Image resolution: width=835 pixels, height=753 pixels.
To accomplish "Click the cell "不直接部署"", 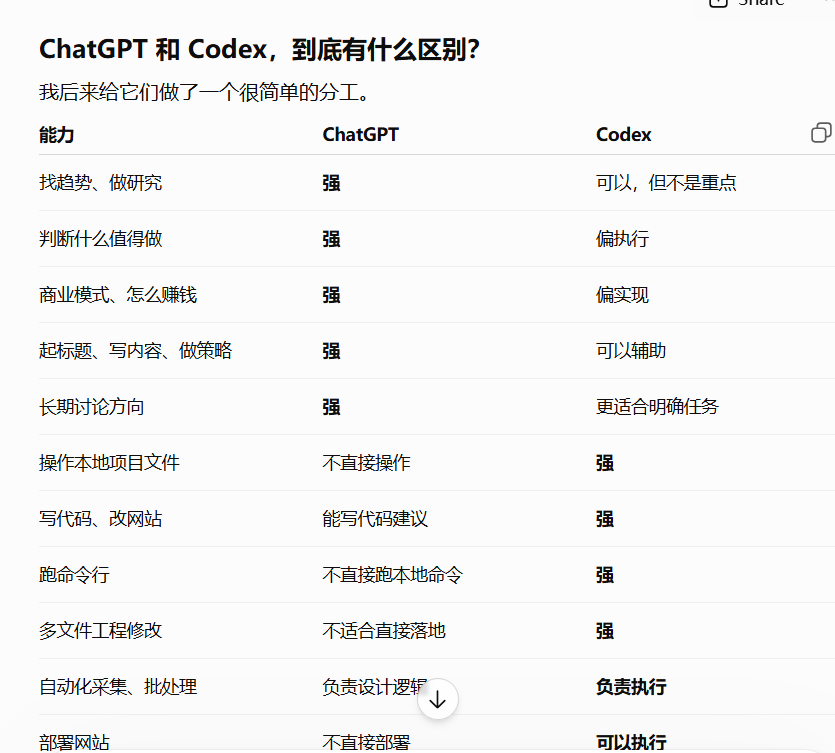I will coord(366,742).
